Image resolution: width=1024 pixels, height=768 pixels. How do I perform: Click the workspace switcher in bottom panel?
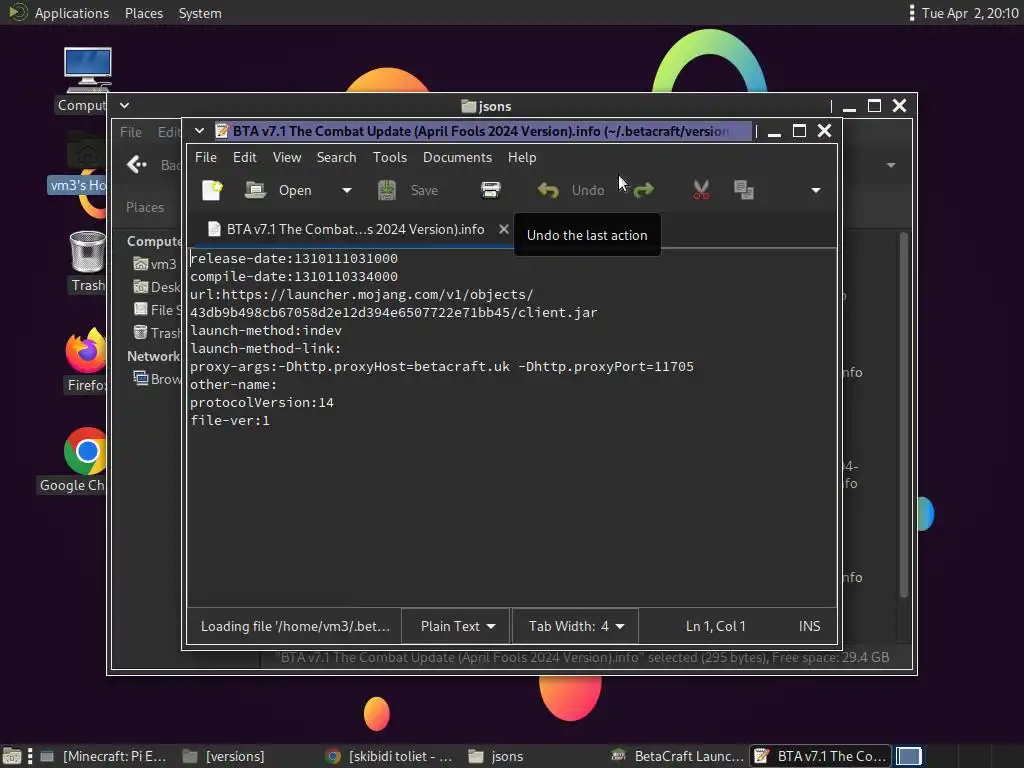(x=908, y=756)
